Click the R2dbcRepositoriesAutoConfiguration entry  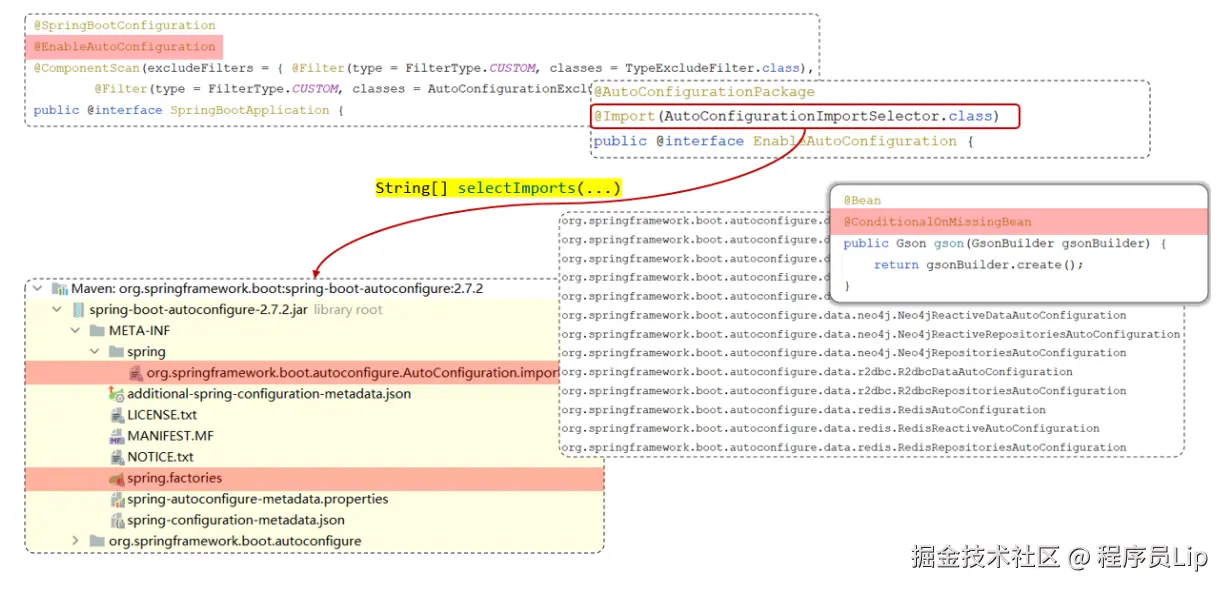tap(843, 391)
